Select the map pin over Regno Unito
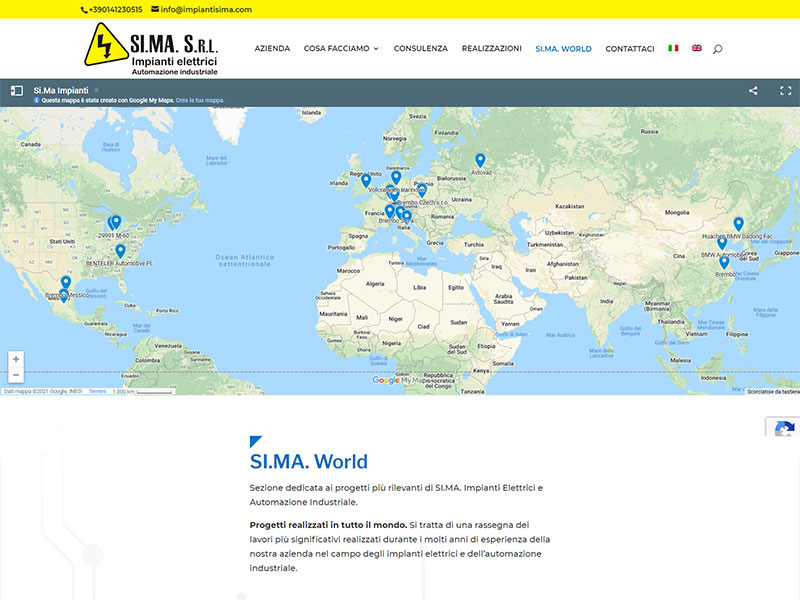 click(366, 181)
